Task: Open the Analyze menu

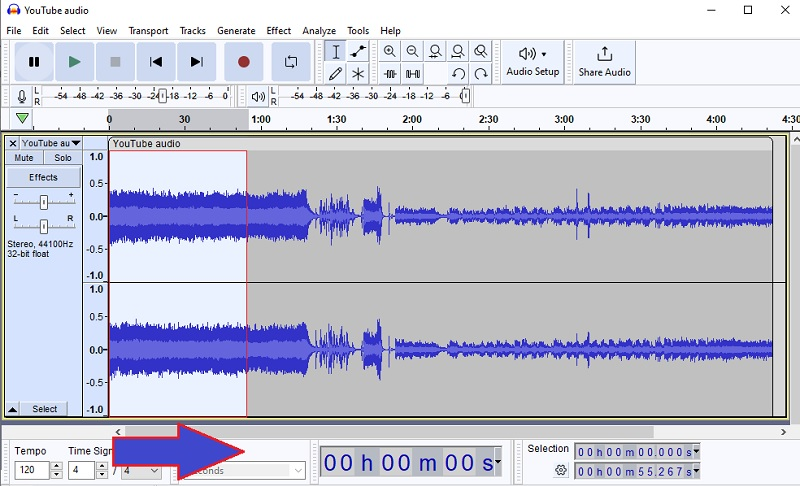Action: (x=319, y=31)
